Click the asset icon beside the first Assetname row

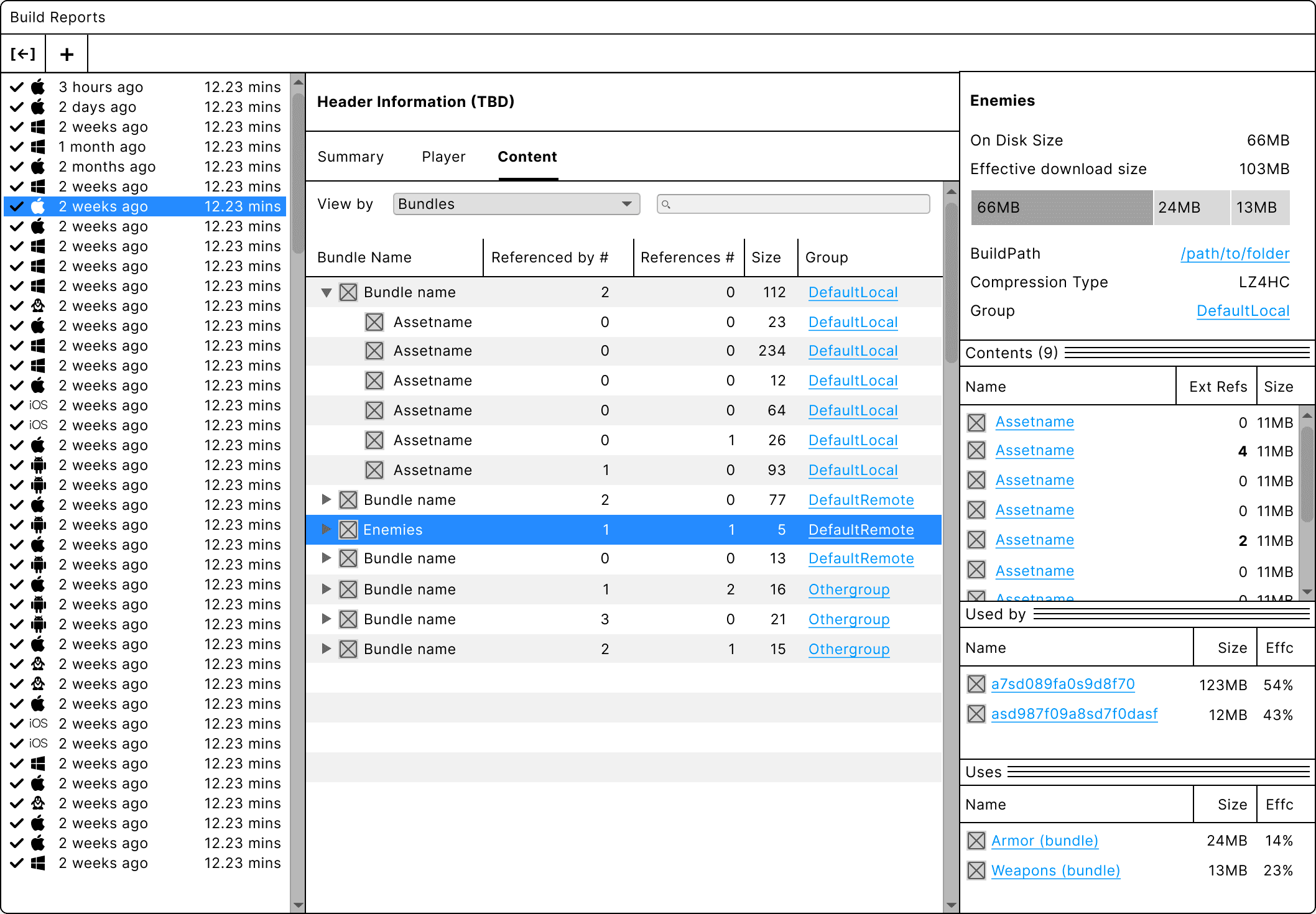pyautogui.click(x=374, y=322)
